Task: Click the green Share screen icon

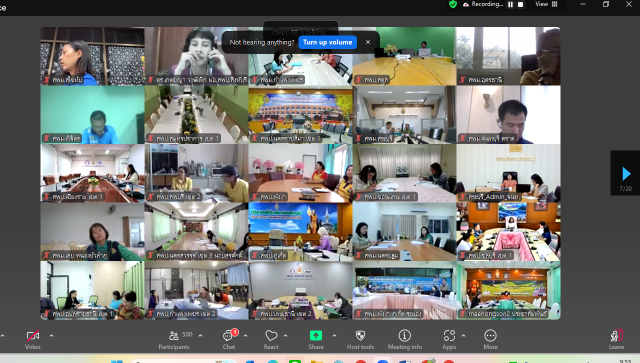Action: click(x=316, y=336)
